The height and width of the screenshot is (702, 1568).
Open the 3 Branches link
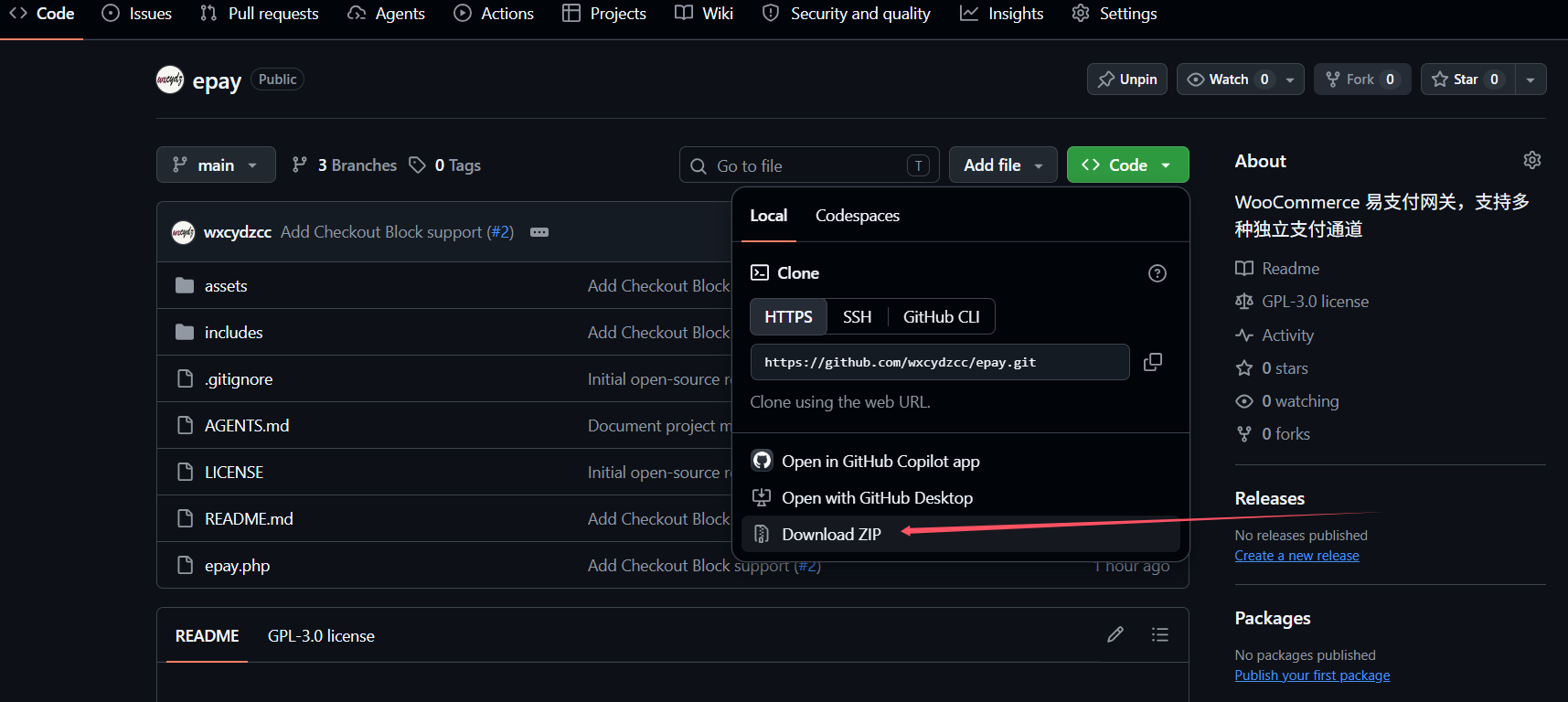[x=344, y=165]
